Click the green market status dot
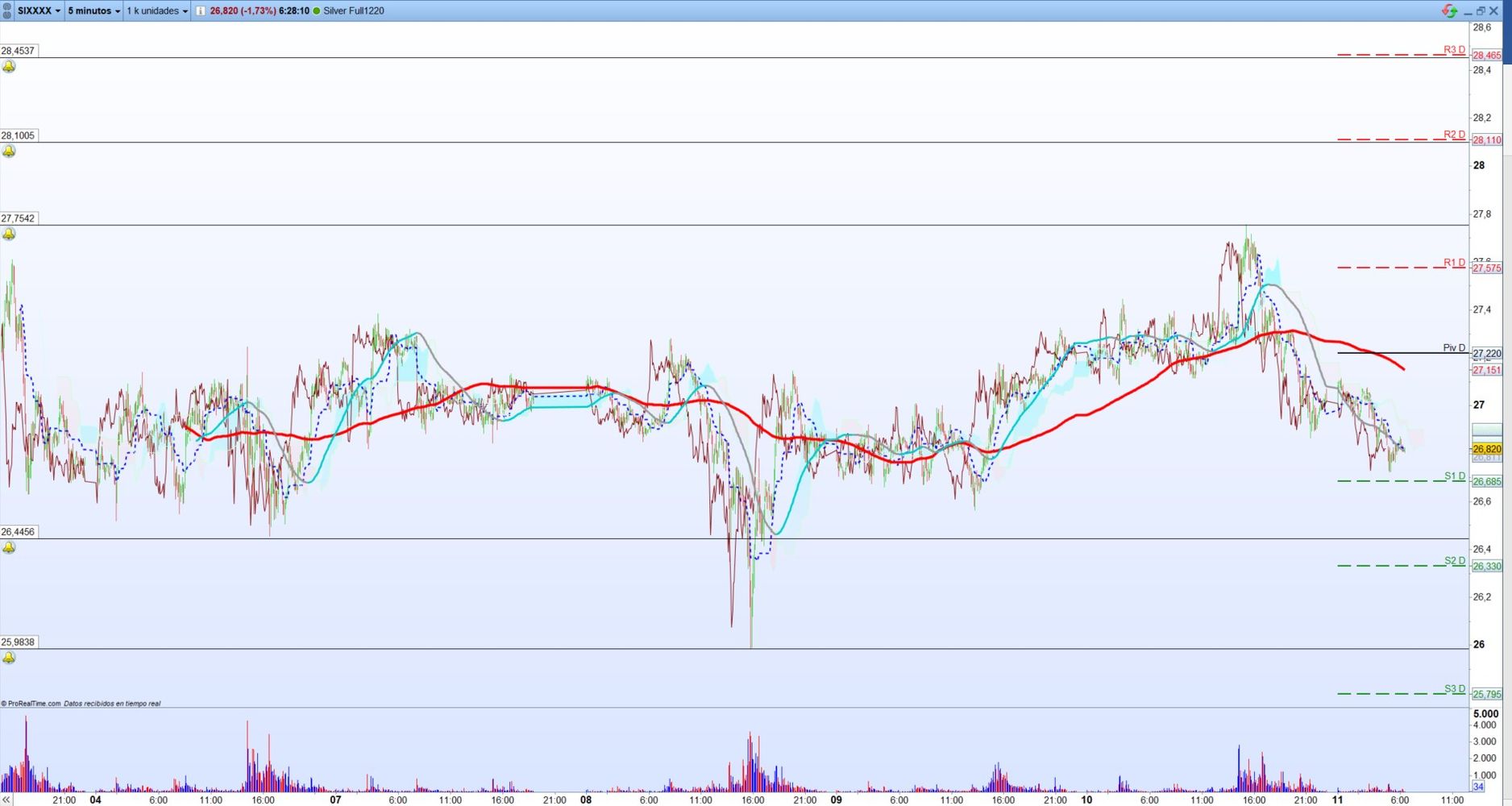Screen dimensions: 1512x806 tap(316, 10)
